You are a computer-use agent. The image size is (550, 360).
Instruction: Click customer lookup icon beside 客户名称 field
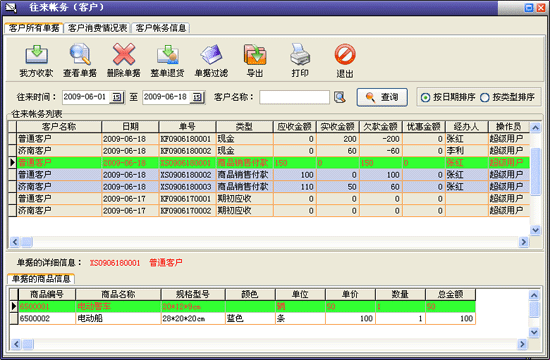pyautogui.click(x=340, y=97)
